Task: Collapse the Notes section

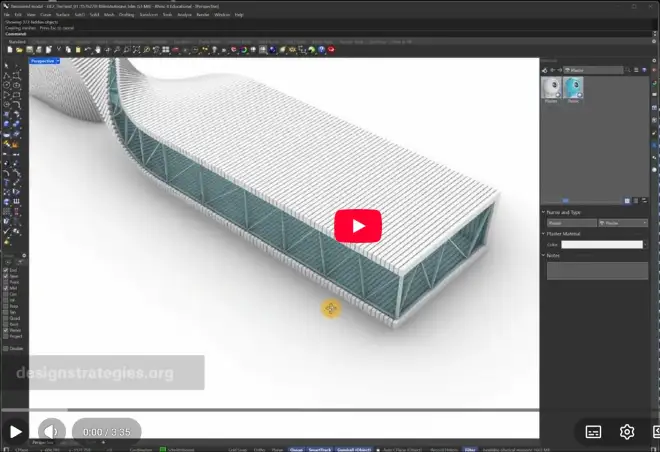Action: [543, 255]
